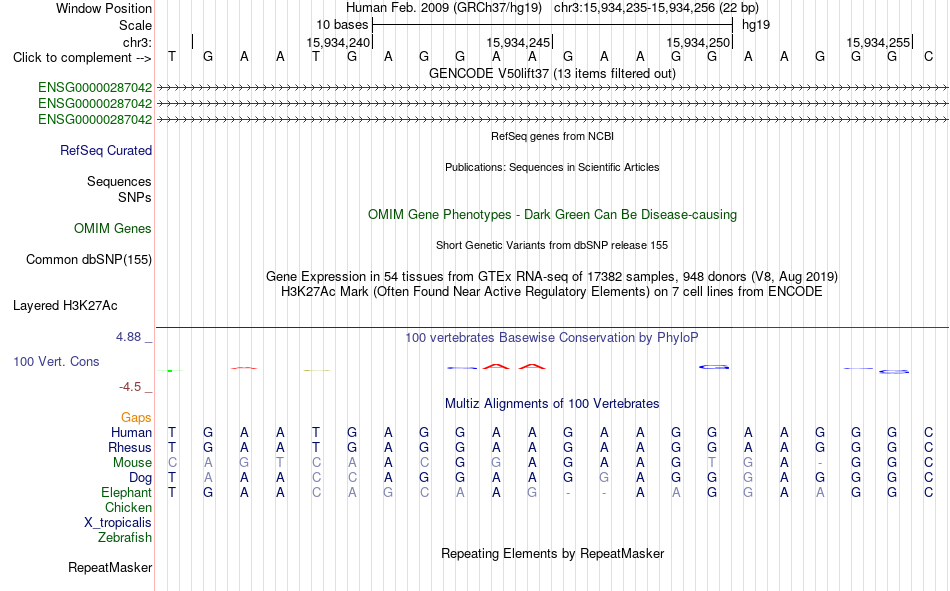Click the X_tropicalis alignment row label
The image size is (950, 591).
[118, 523]
